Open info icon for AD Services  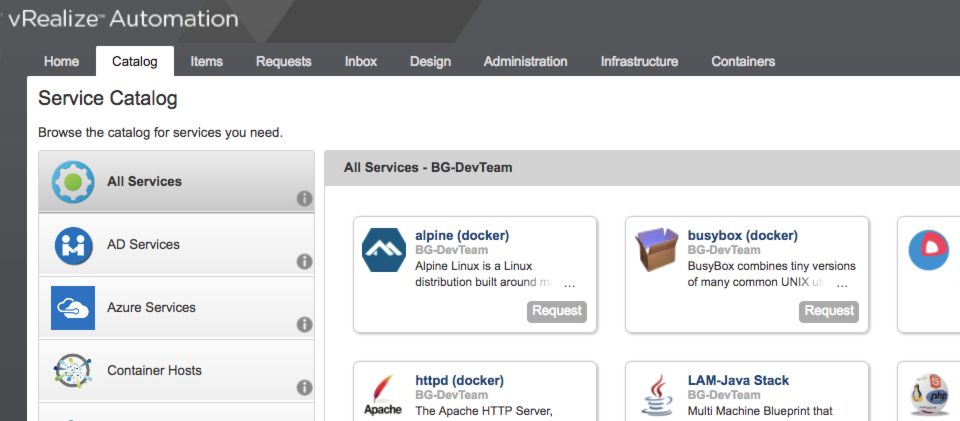click(x=304, y=262)
